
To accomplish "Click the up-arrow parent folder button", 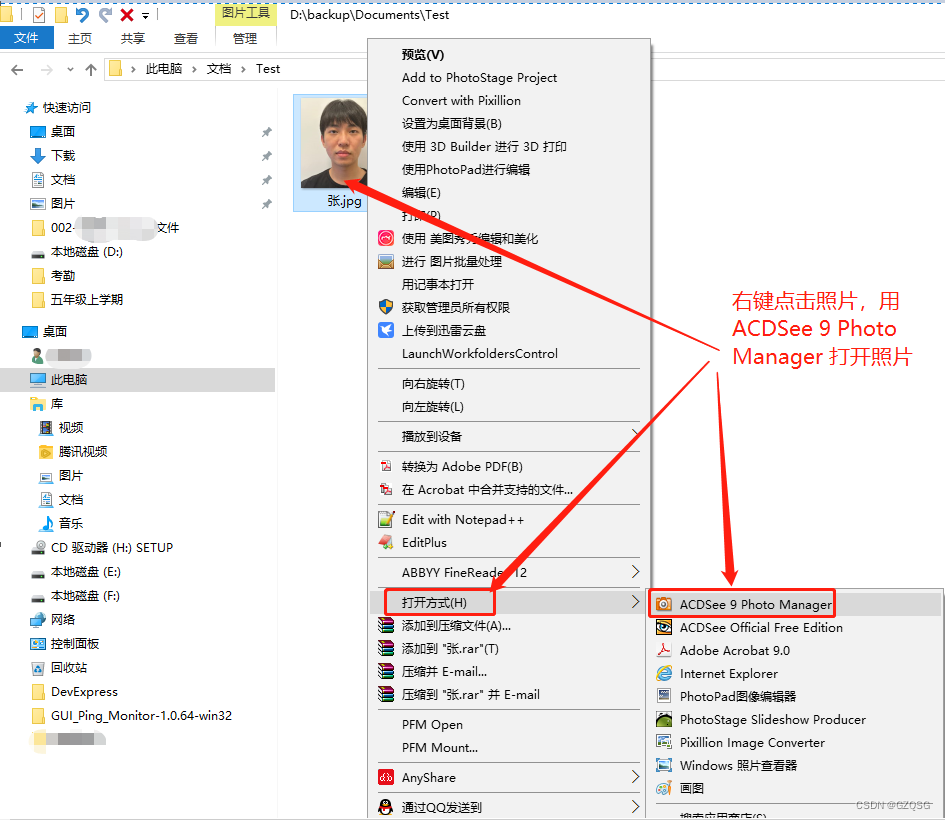I will point(91,69).
